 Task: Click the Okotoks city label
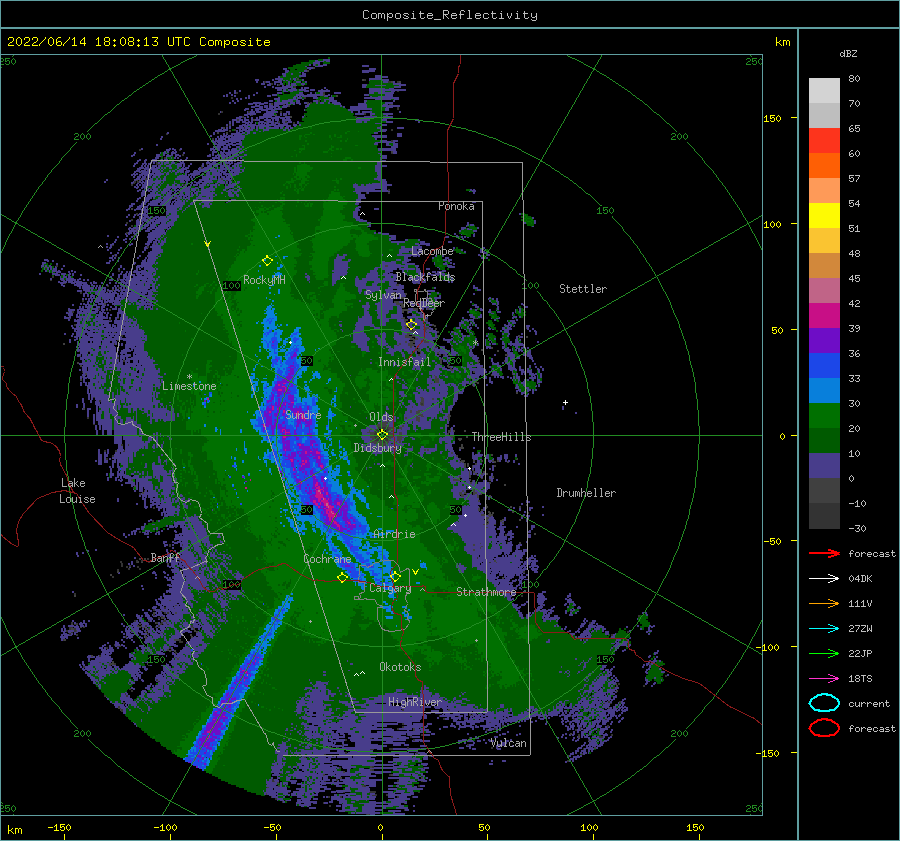click(x=400, y=667)
